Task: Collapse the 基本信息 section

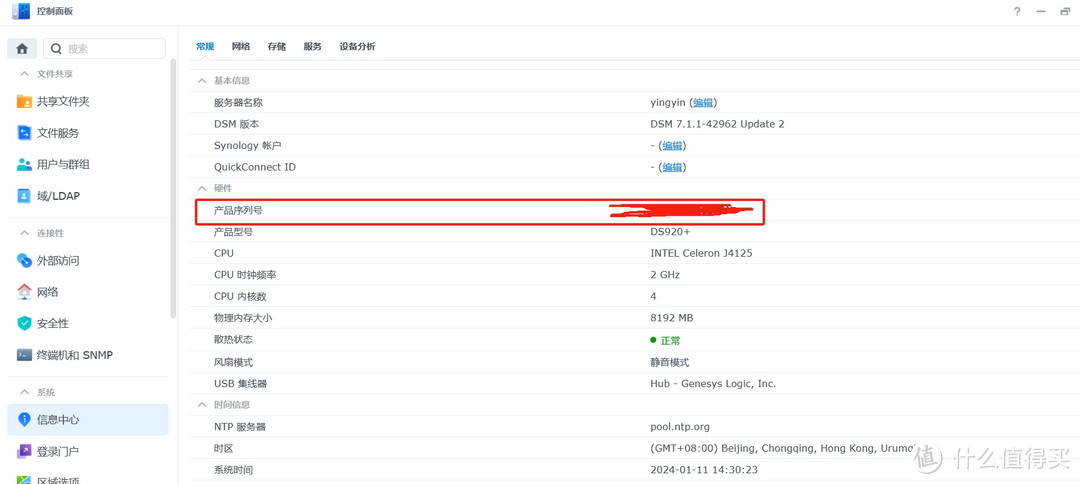Action: [202, 81]
